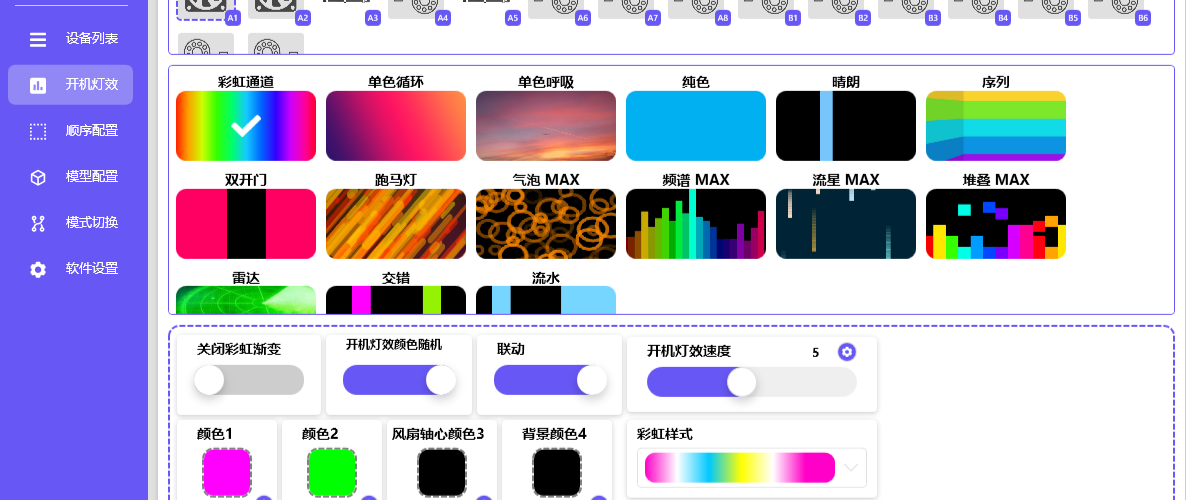The height and width of the screenshot is (500, 1186).
Task: Click the 模式切换 branch icon
Action: [38, 223]
